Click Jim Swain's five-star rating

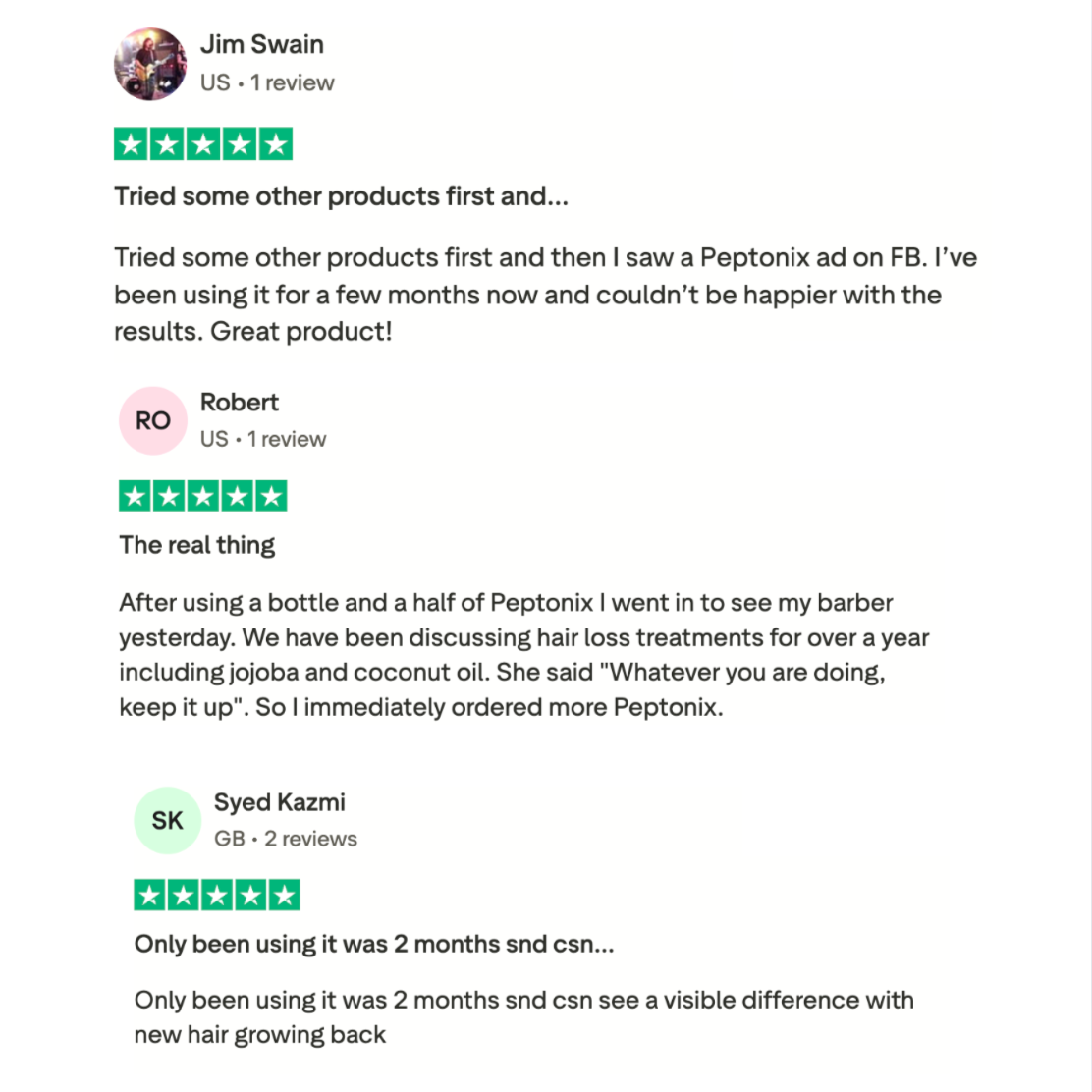[203, 144]
